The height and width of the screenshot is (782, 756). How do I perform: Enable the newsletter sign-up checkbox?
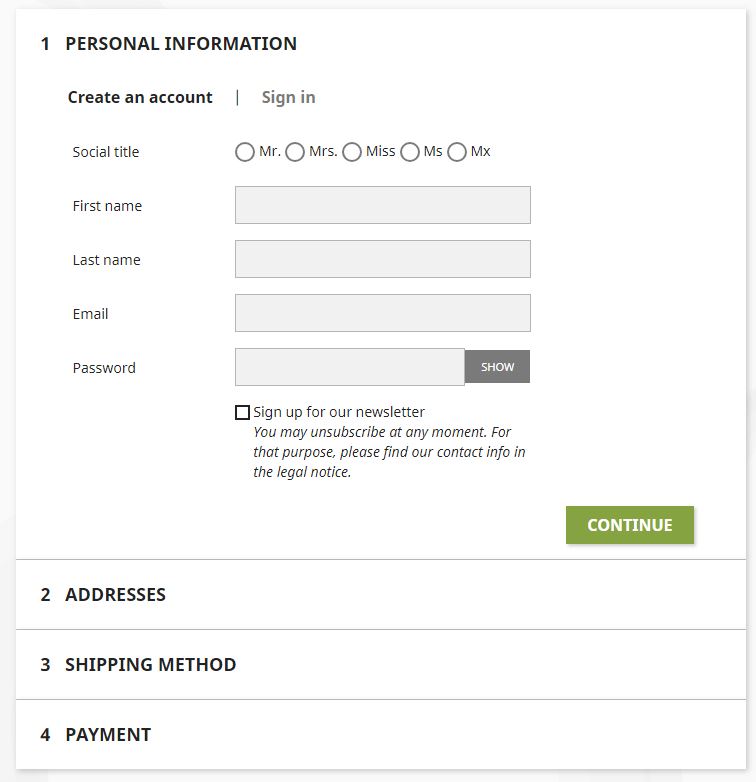[242, 412]
